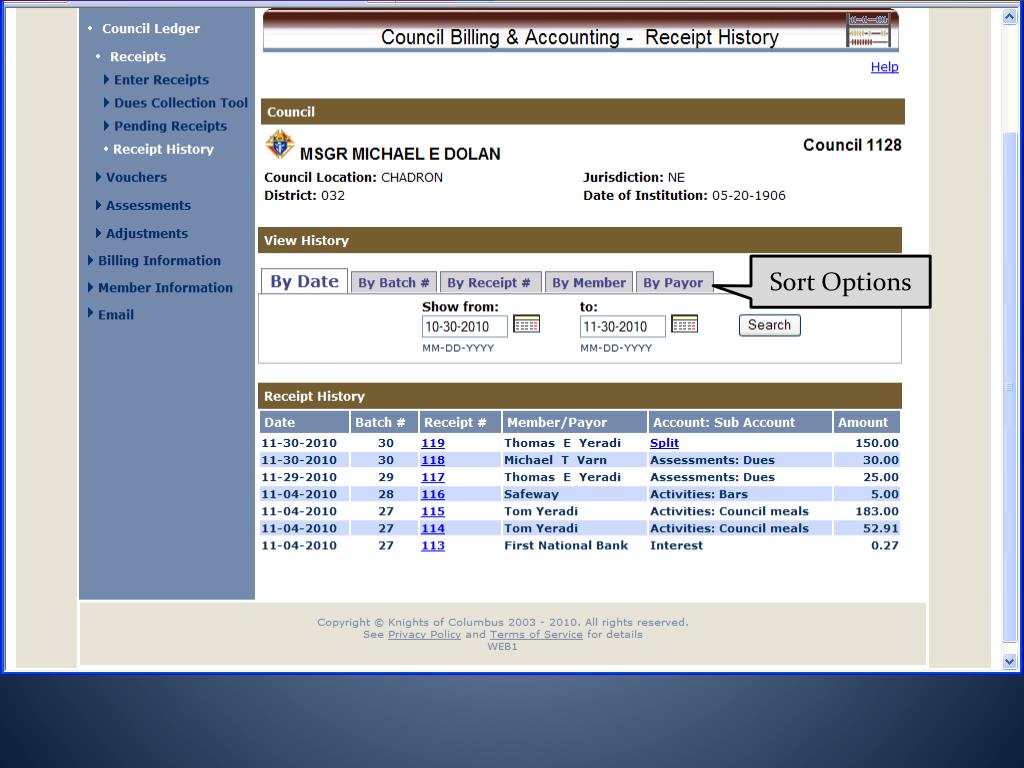Click the abacus icon in header banner
The image size is (1024, 768).
pos(868,29)
